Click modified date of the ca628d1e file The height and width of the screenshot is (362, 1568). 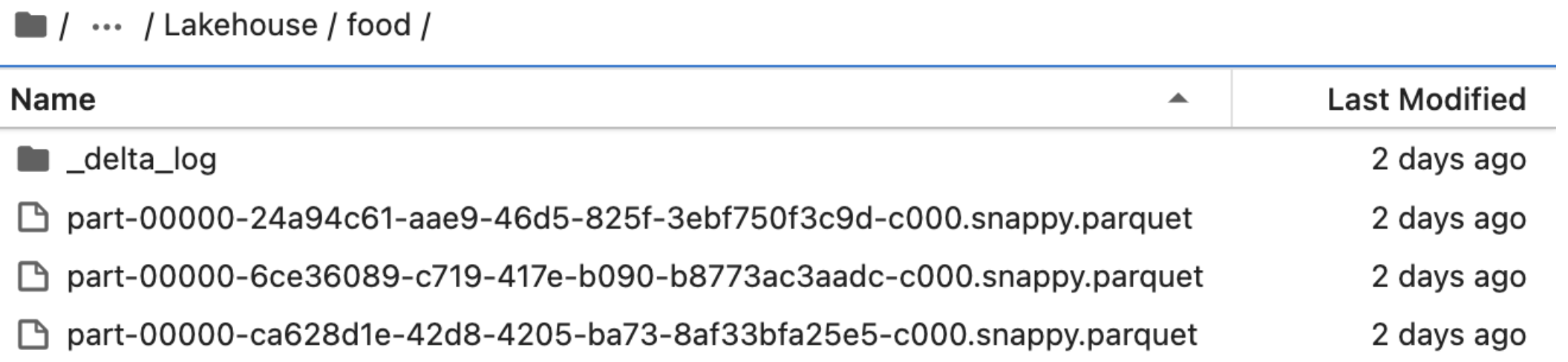click(x=1448, y=335)
